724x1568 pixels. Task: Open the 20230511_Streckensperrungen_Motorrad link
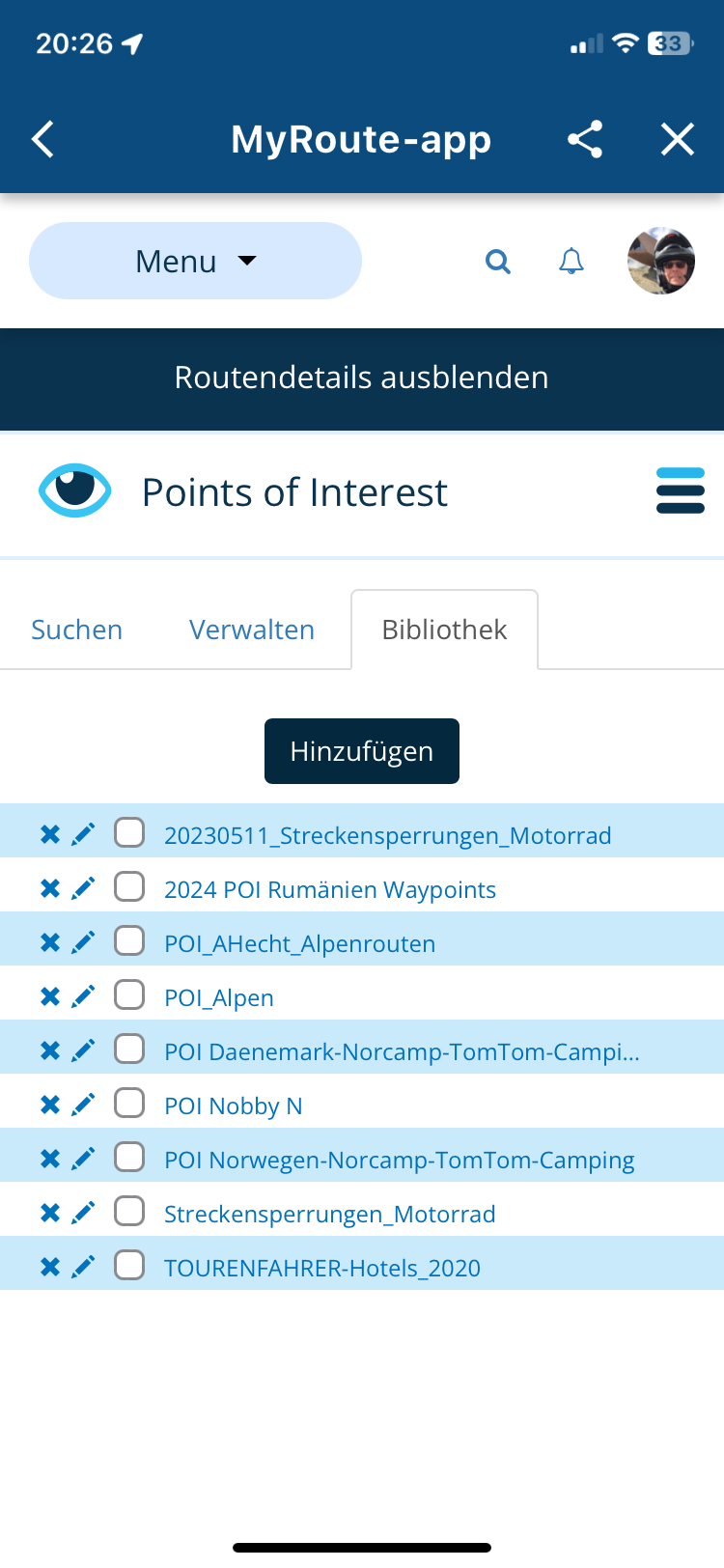coord(387,835)
